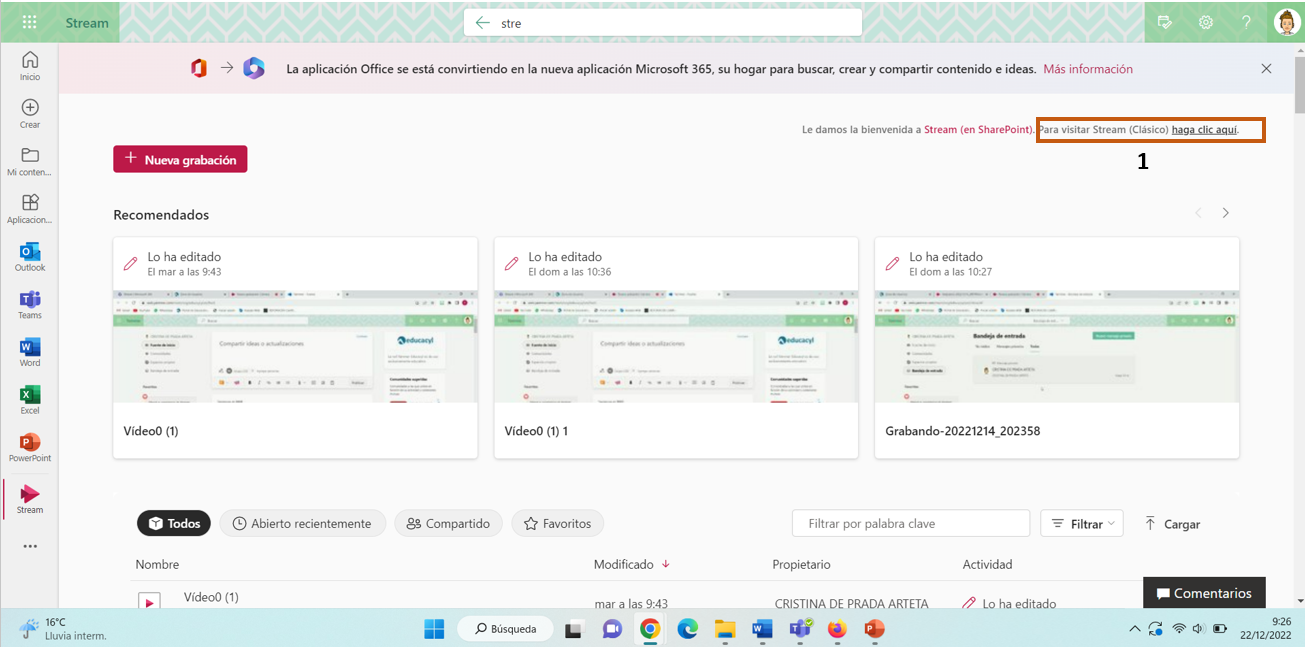The height and width of the screenshot is (647, 1305).
Task: Launch Outlook from the sidebar
Action: pos(30,257)
